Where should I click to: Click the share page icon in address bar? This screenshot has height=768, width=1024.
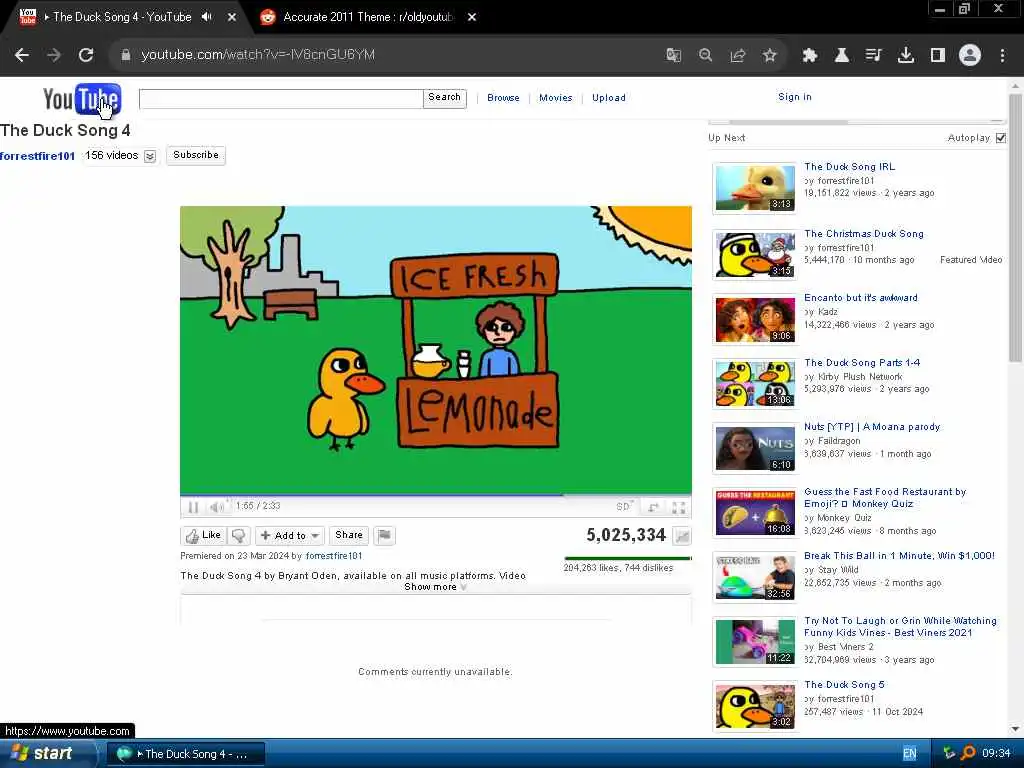[738, 55]
